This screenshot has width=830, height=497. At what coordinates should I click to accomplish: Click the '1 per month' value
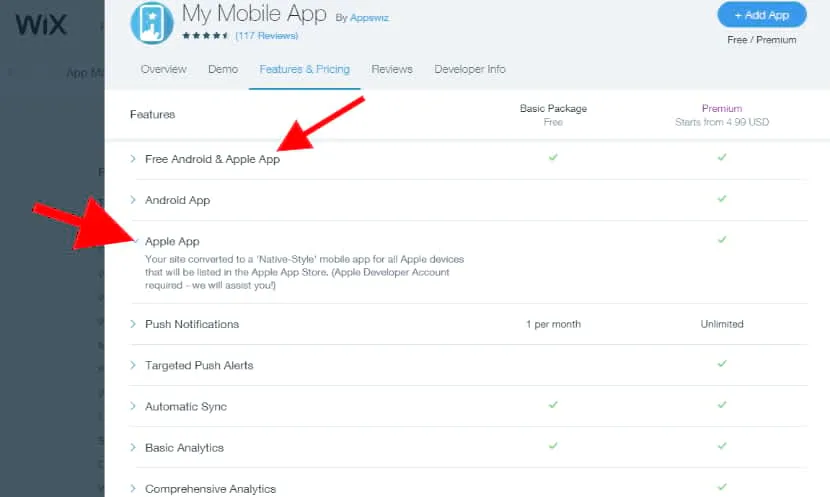(x=553, y=324)
